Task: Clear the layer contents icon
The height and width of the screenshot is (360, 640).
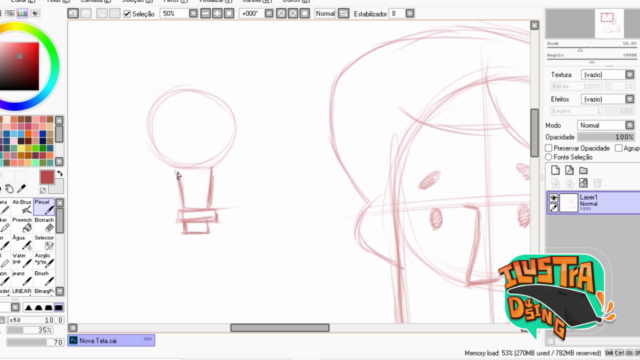Action: click(583, 183)
